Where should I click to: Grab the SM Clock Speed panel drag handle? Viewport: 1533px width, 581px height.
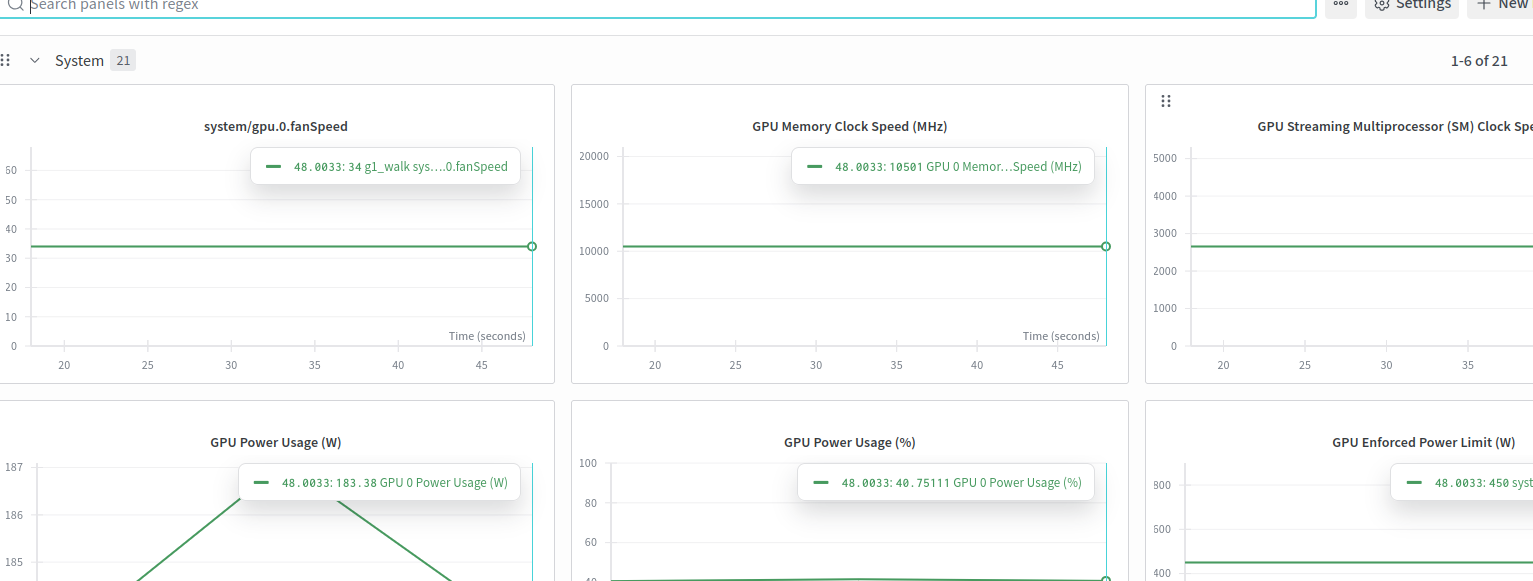[1166, 101]
